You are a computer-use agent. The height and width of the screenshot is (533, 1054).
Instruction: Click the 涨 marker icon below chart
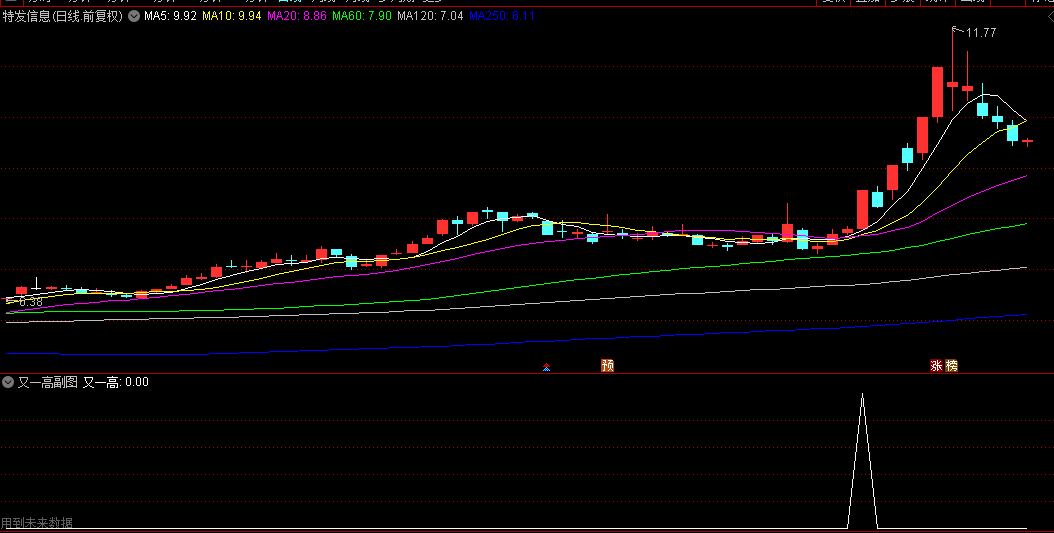coord(936,366)
